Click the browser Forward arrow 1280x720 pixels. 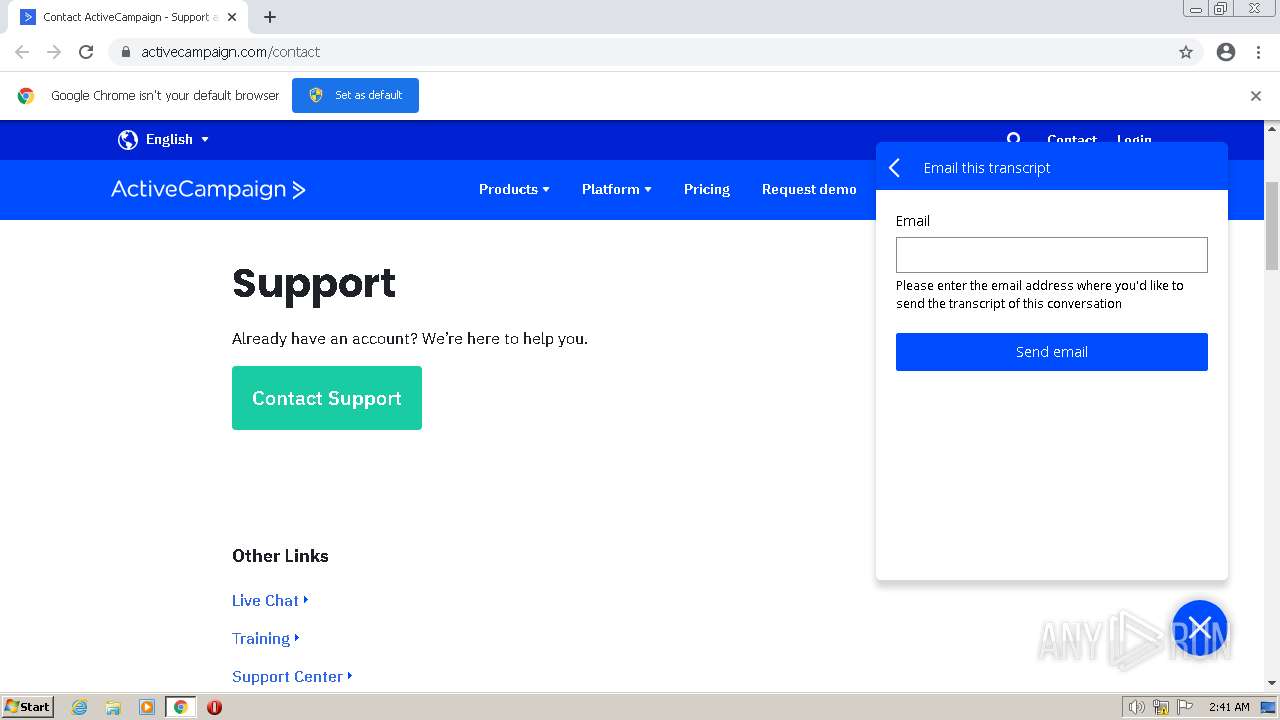pos(54,52)
